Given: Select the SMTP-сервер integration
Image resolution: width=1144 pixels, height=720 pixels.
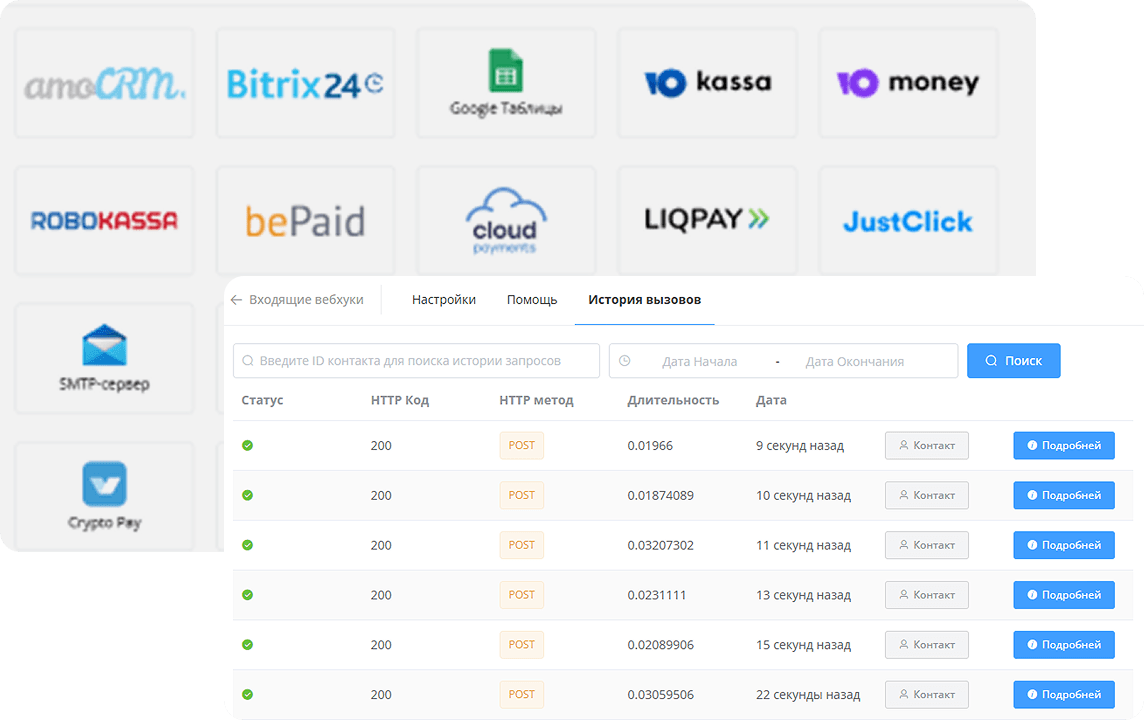Looking at the screenshot, I should click(104, 358).
